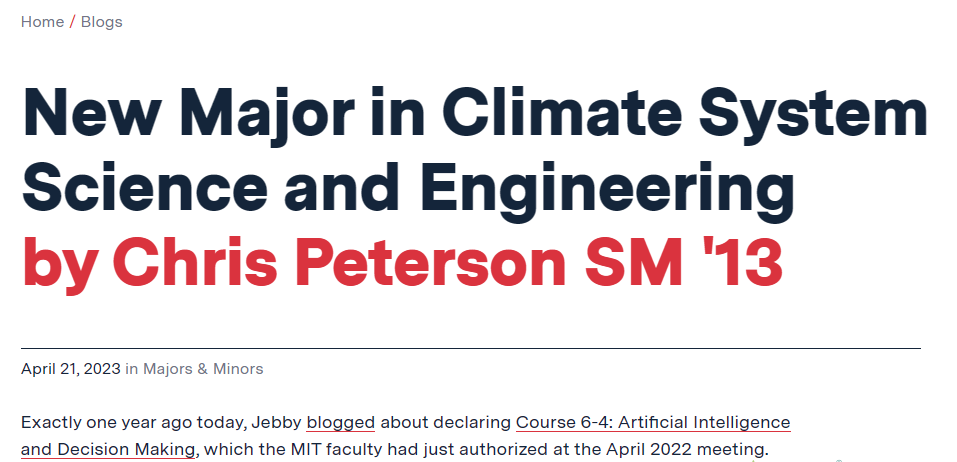Click the word "in" before Majors & Minors

click(131, 369)
